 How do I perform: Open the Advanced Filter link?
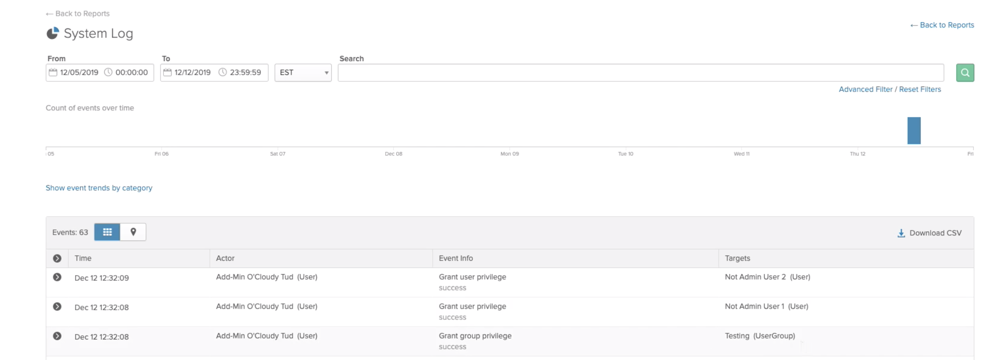tap(865, 89)
